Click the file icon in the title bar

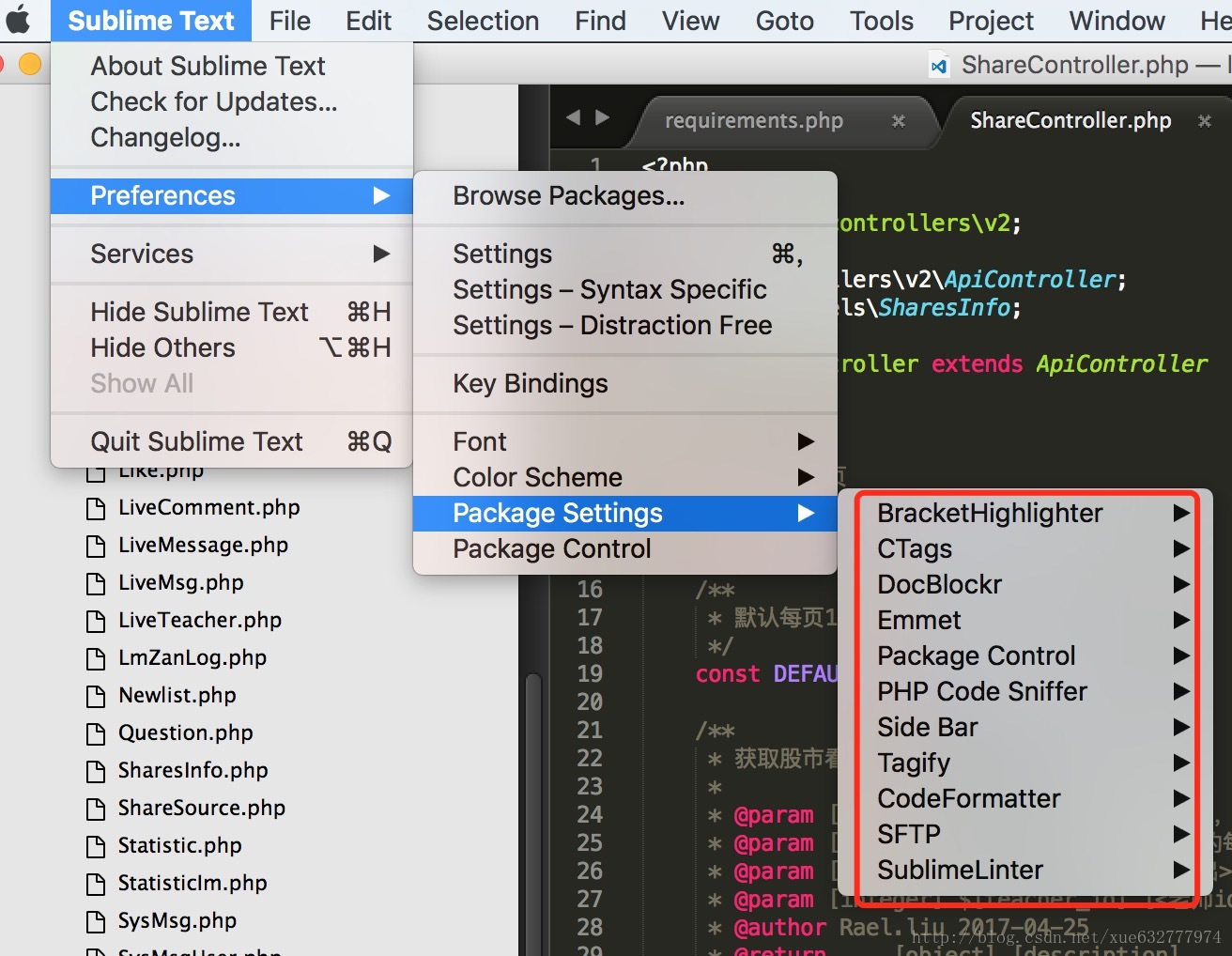[x=939, y=66]
